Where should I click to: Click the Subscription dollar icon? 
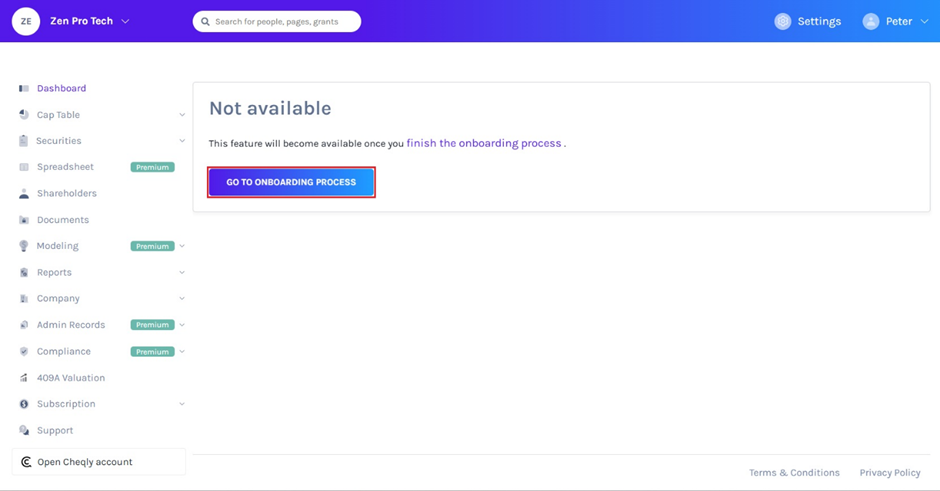(24, 404)
